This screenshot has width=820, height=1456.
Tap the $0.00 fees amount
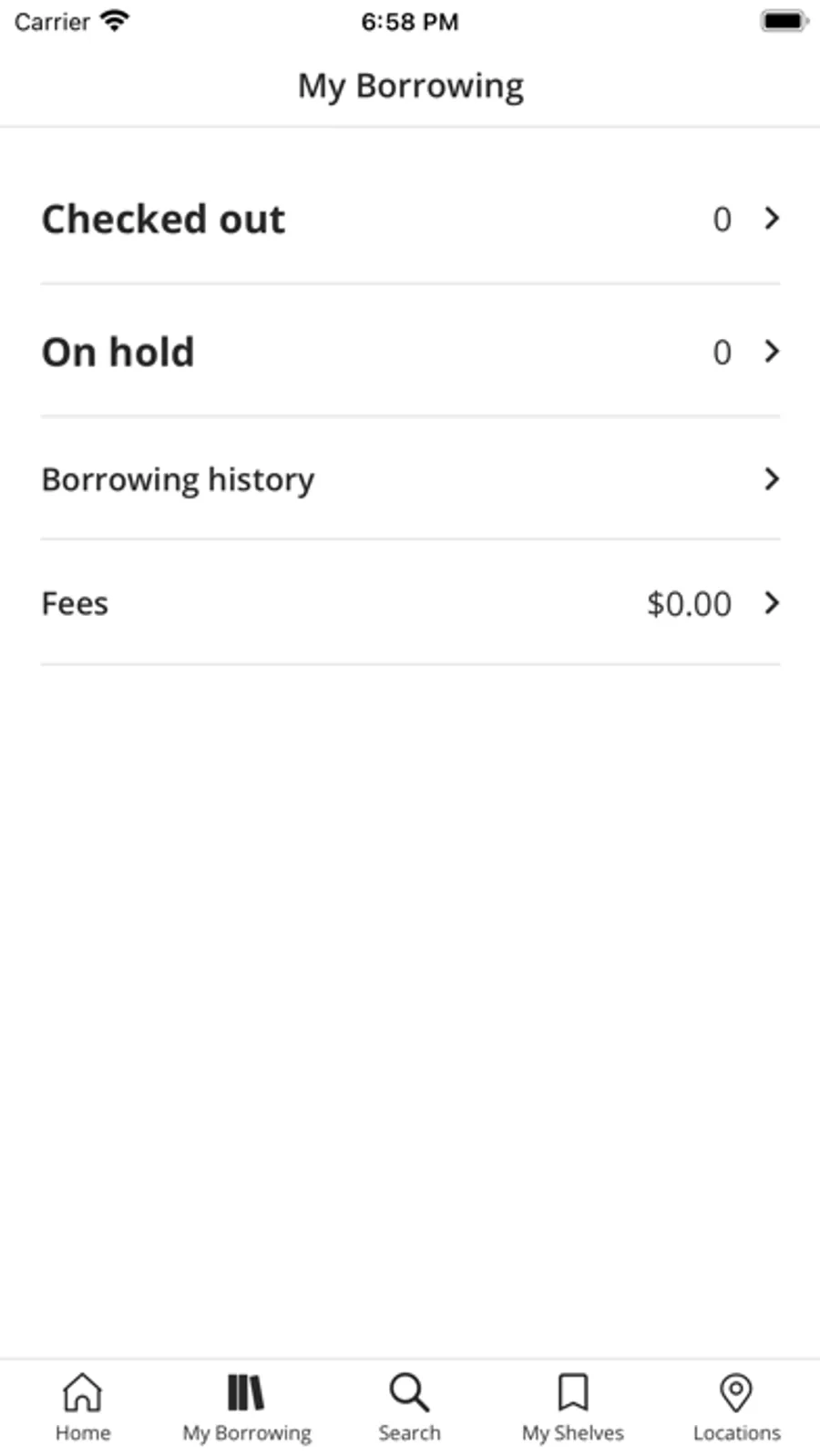click(x=689, y=603)
